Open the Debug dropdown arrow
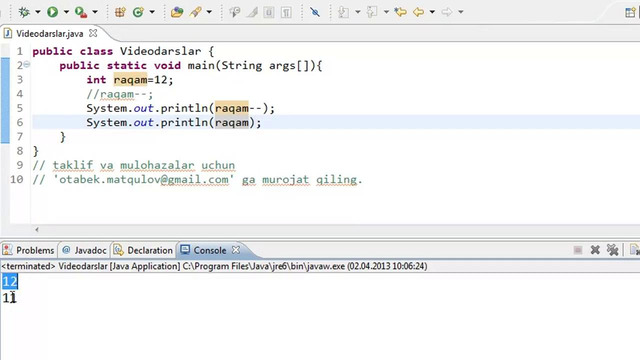This screenshot has width=640, height=360. point(38,12)
